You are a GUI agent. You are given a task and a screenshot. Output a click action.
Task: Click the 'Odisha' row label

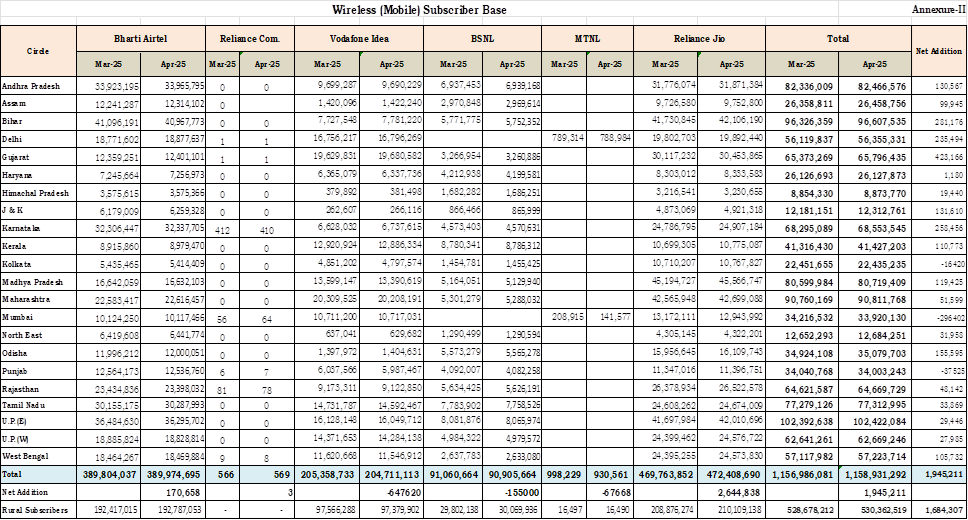(x=15, y=353)
